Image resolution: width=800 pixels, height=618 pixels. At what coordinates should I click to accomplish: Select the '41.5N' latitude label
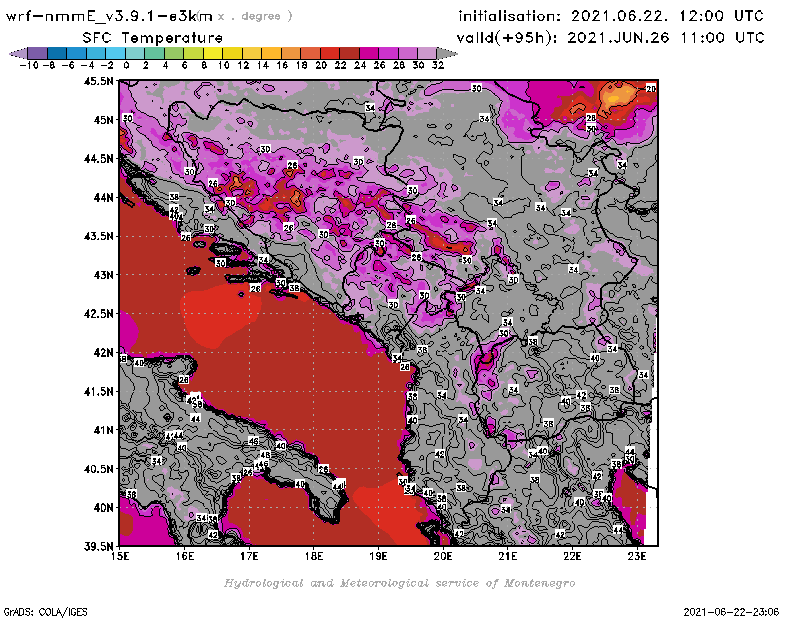tap(98, 391)
